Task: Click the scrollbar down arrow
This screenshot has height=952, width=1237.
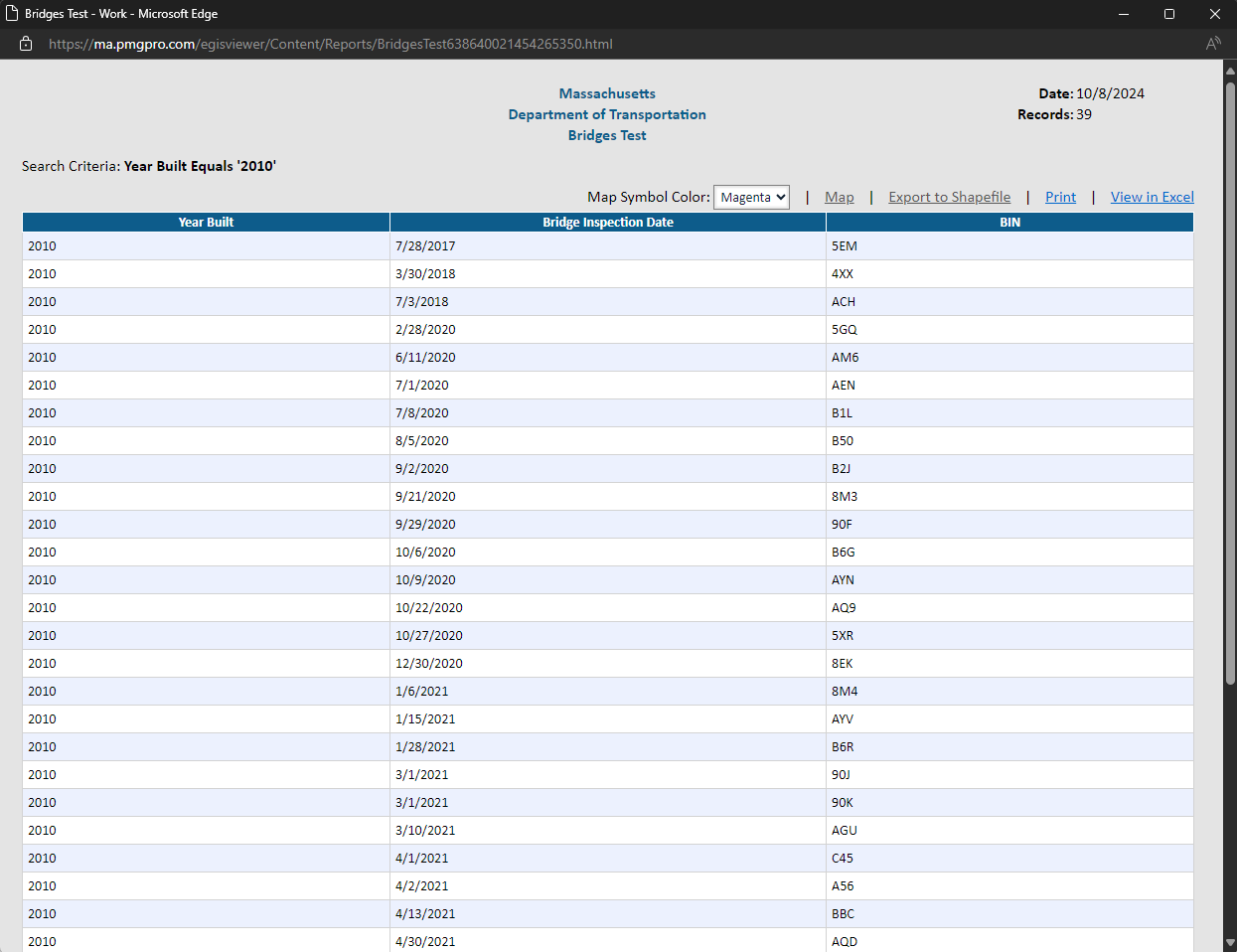Action: [1230, 942]
